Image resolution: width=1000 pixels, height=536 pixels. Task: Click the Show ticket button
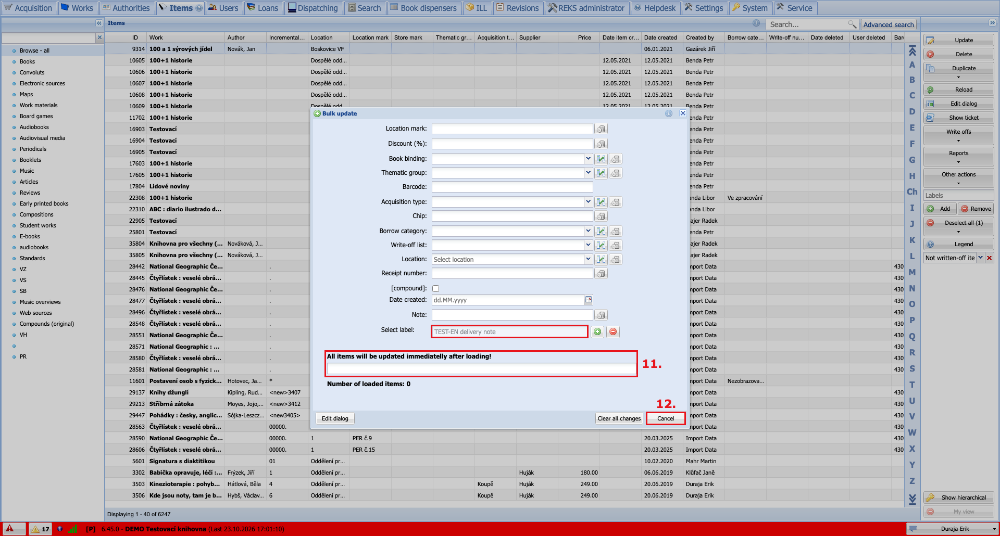click(x=958, y=118)
